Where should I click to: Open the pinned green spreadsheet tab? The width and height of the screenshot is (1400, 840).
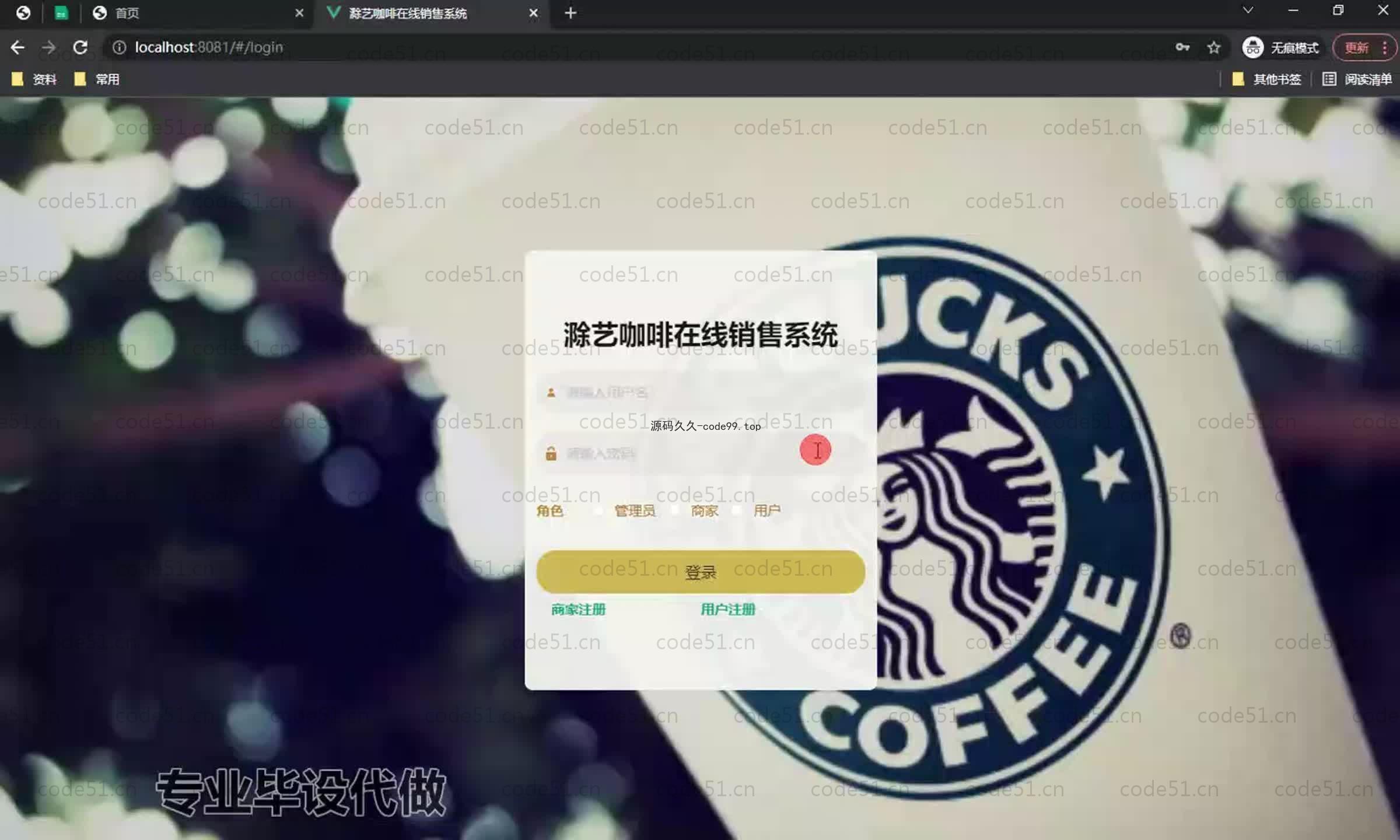(x=61, y=13)
